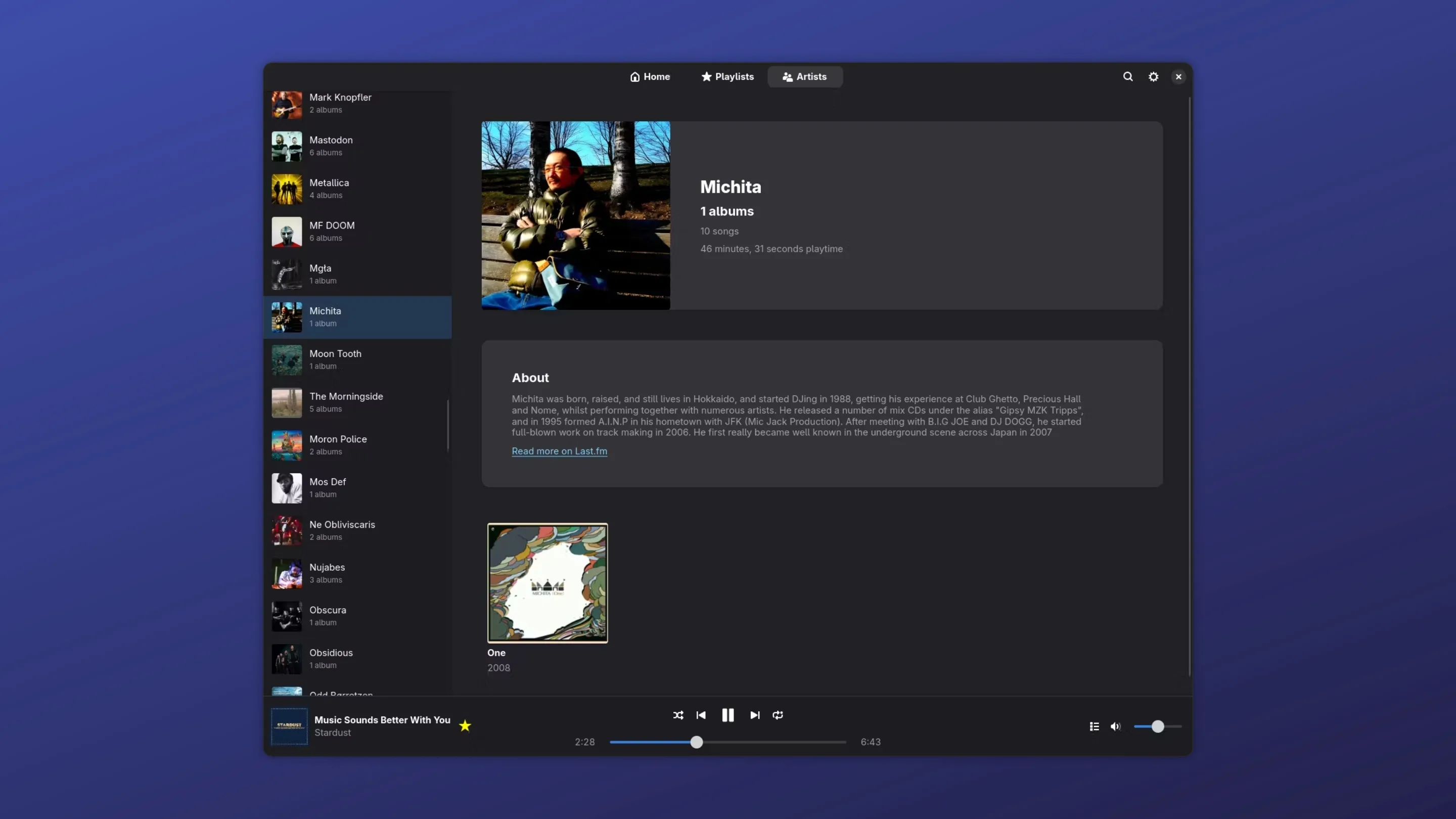Switch to the Home tab
This screenshot has height=819, width=1456.
click(x=650, y=76)
